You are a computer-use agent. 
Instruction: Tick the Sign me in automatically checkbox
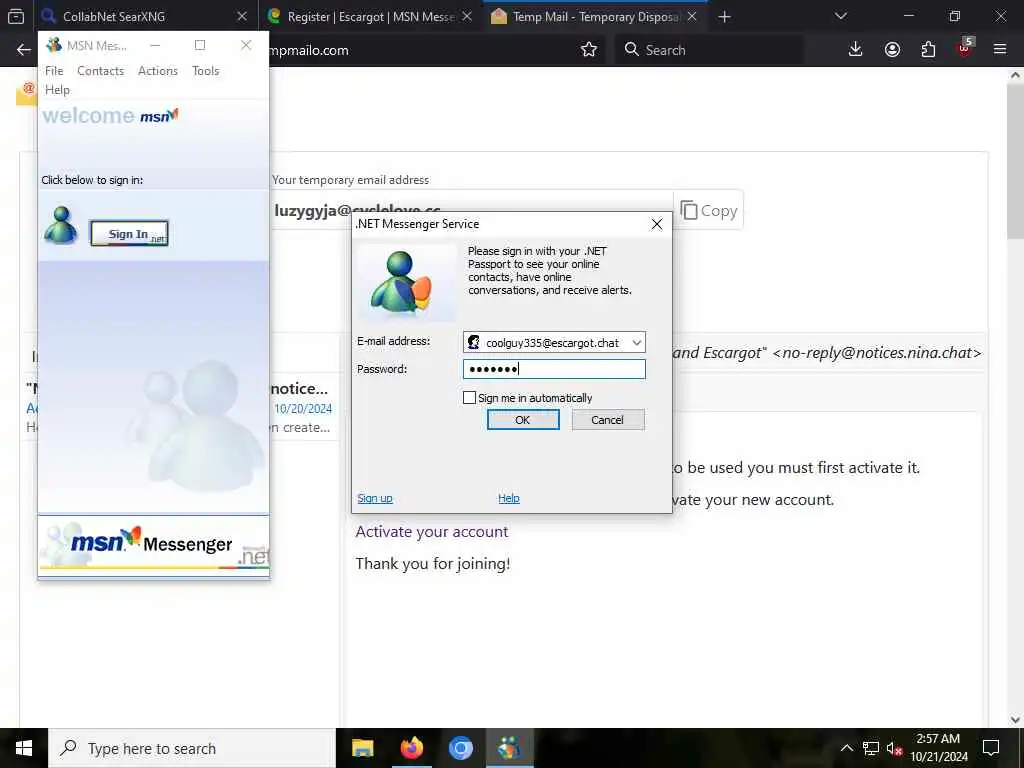(x=469, y=398)
